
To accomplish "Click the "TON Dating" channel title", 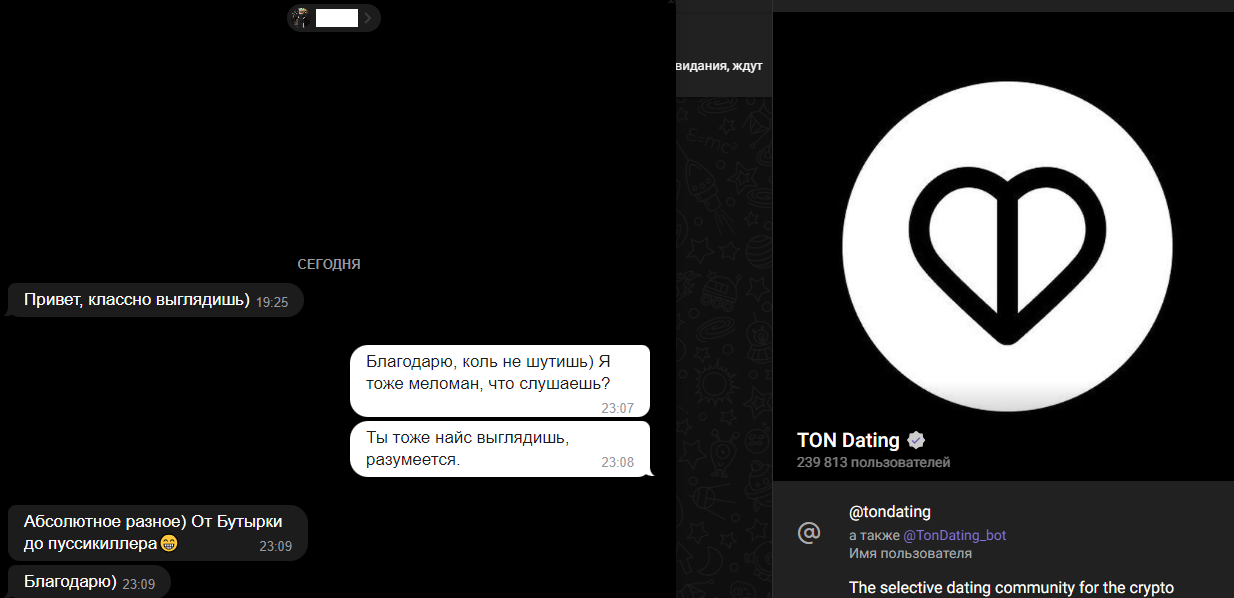I will (x=848, y=440).
